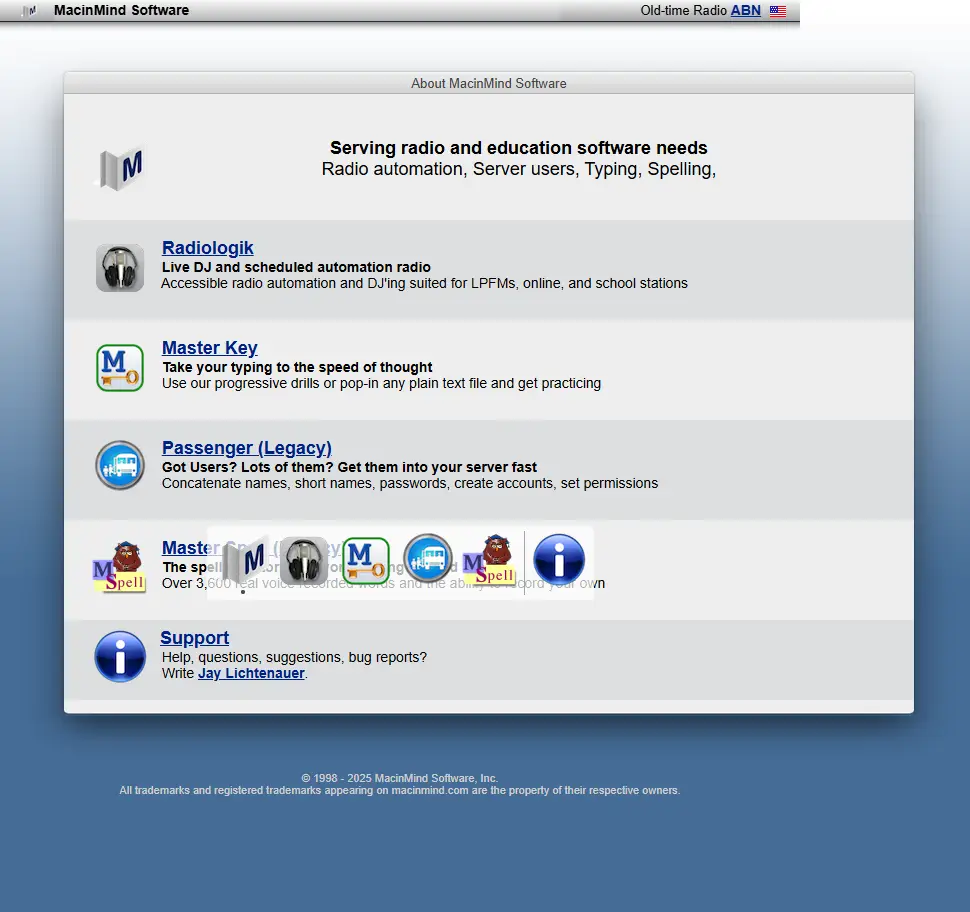
Task: Open the Master Key link
Action: pos(209,348)
